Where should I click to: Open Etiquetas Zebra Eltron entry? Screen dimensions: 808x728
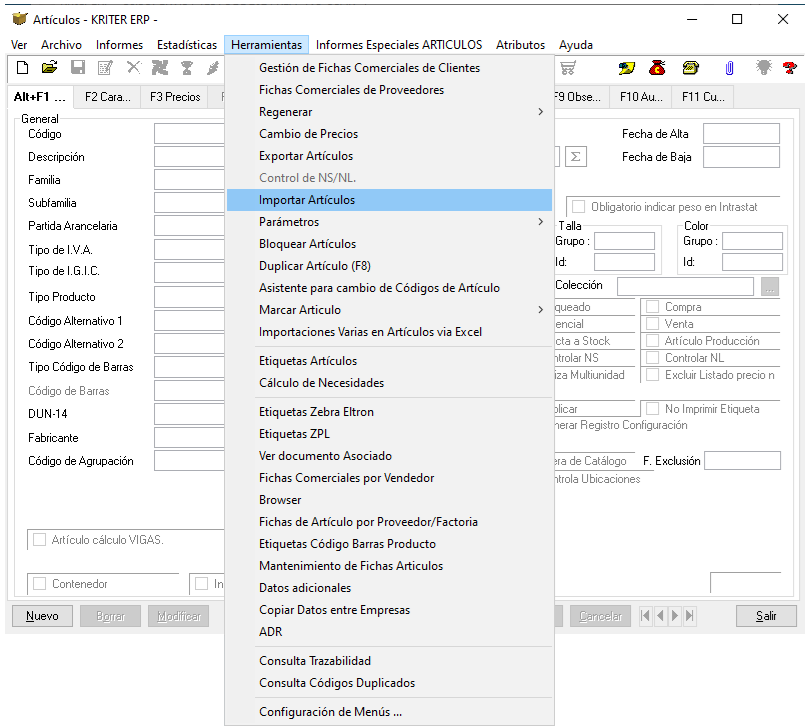[389, 412]
